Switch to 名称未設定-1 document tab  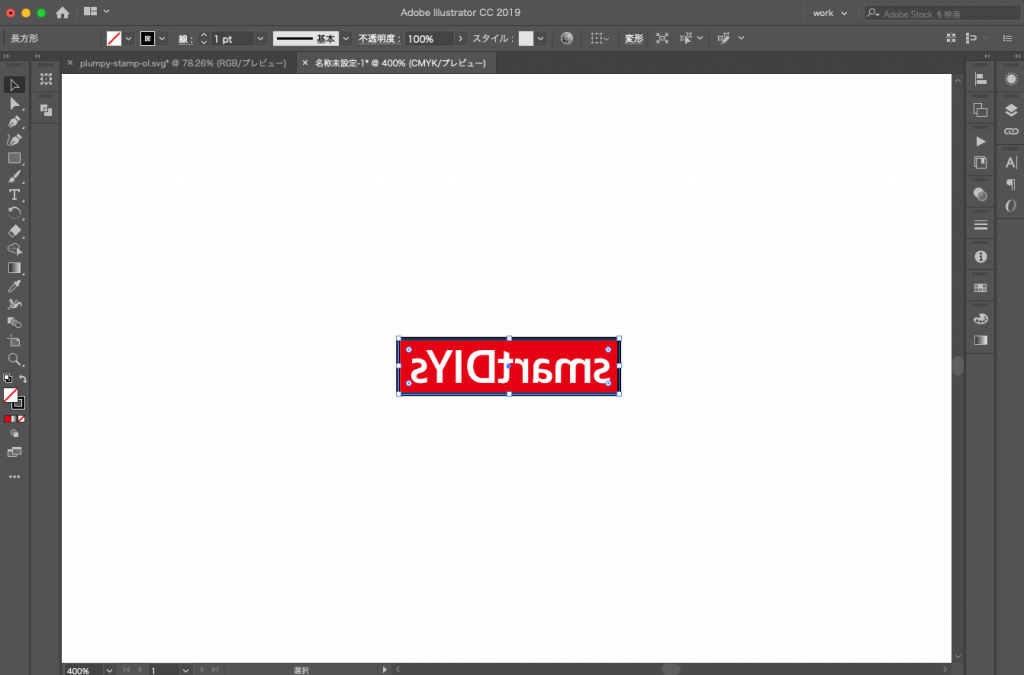pyautogui.click(x=400, y=63)
